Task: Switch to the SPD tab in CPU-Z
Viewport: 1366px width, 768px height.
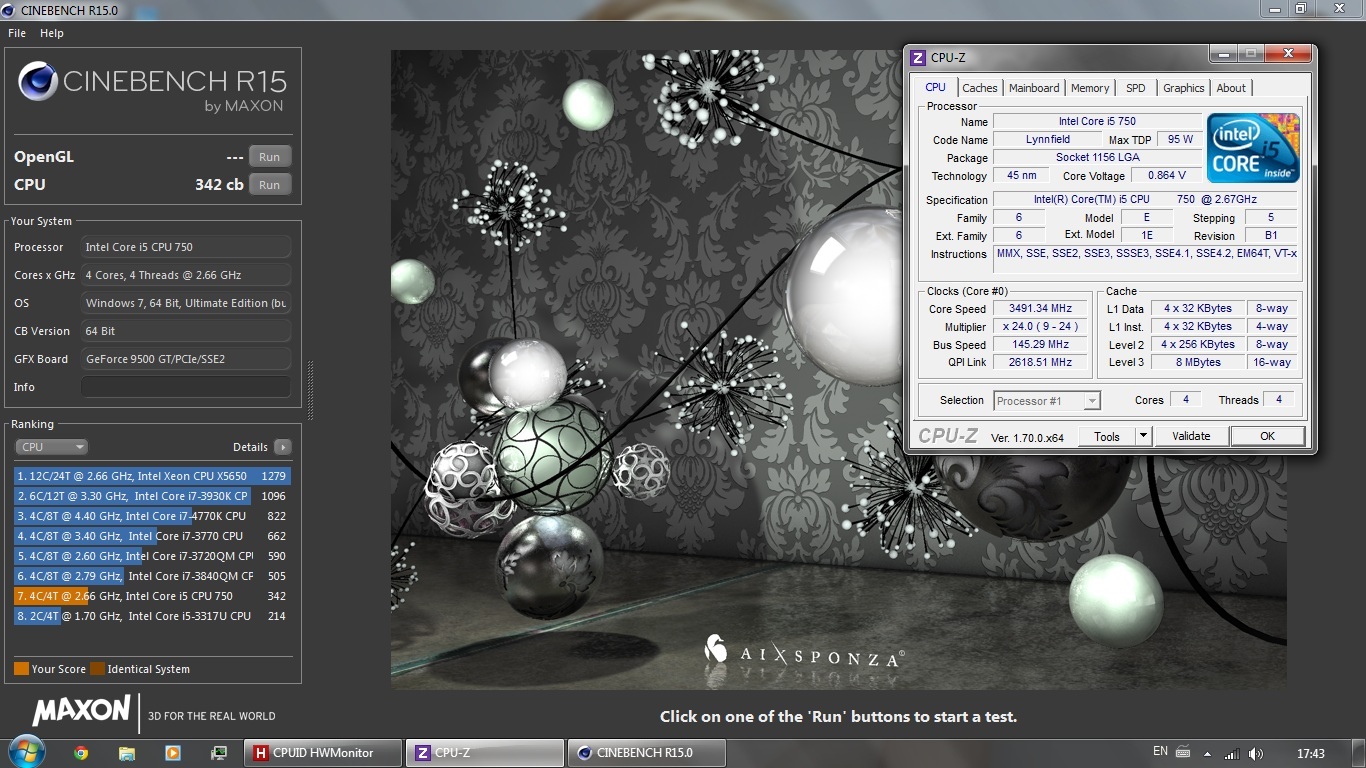Action: [x=1136, y=88]
